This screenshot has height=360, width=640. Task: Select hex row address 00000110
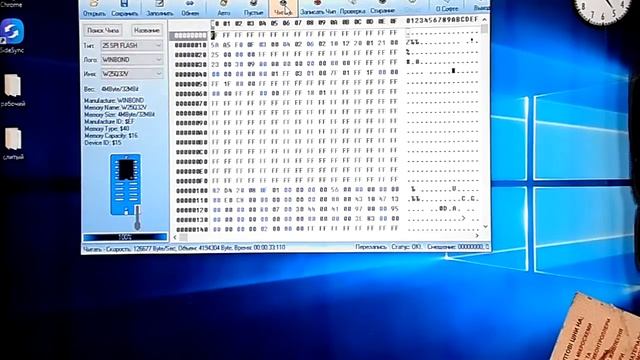(x=191, y=200)
